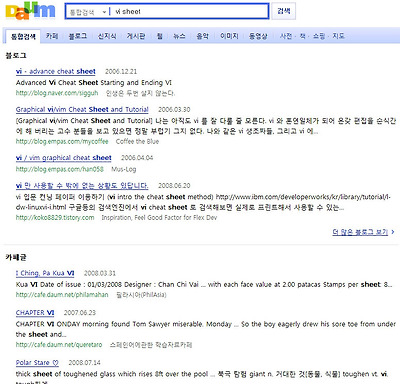
Task: Click snippet 'Advanced Vi Cheat Sheet Starting and Ending VI'
Action: point(94,82)
